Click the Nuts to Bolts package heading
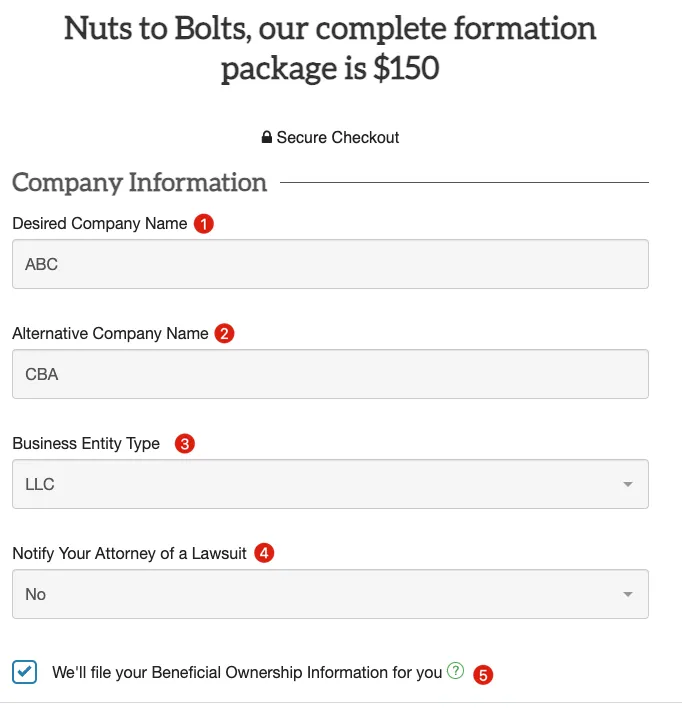 (330, 48)
